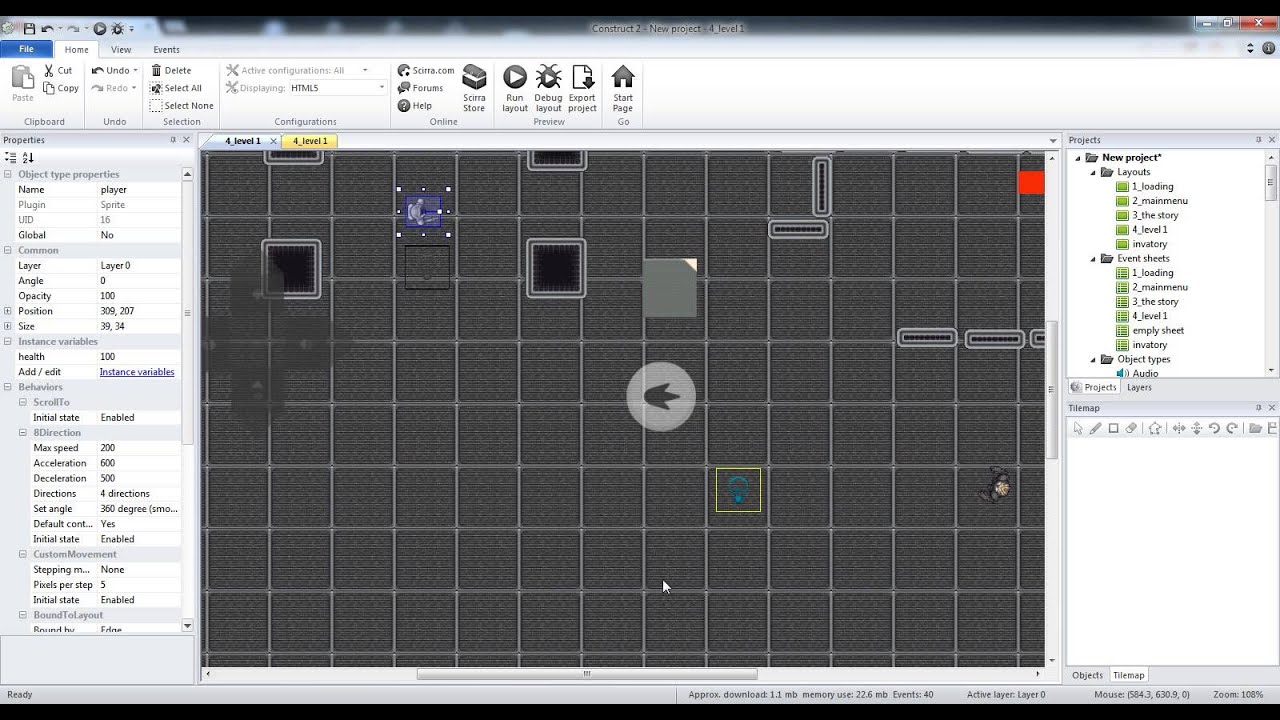Click the Tilemap arrow pointer tool
The image size is (1280, 720).
1077,428
